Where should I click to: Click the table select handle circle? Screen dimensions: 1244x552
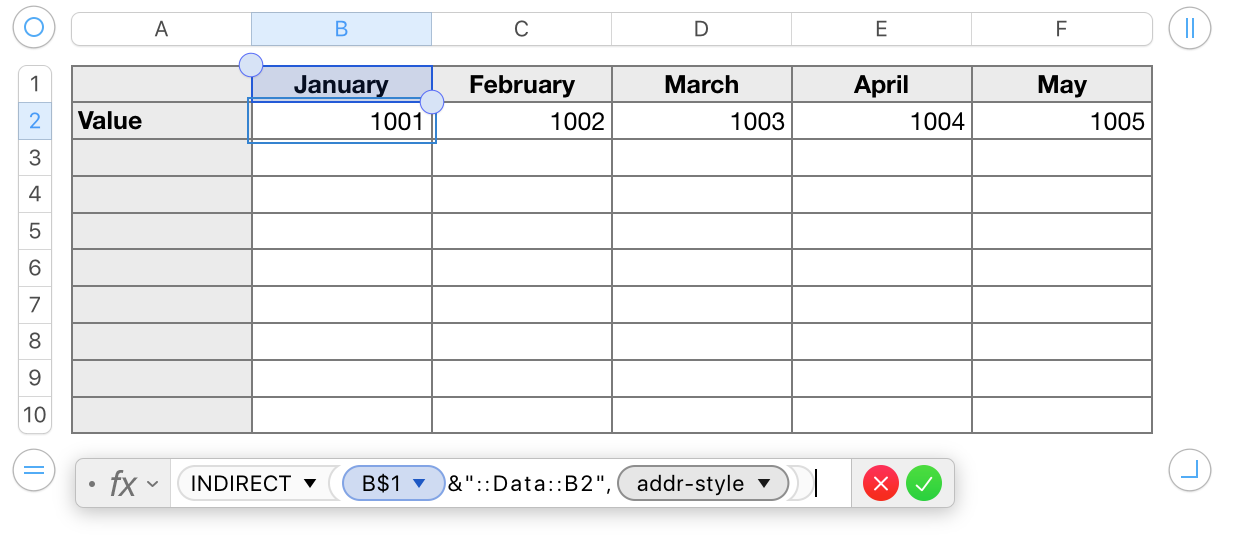click(34, 28)
